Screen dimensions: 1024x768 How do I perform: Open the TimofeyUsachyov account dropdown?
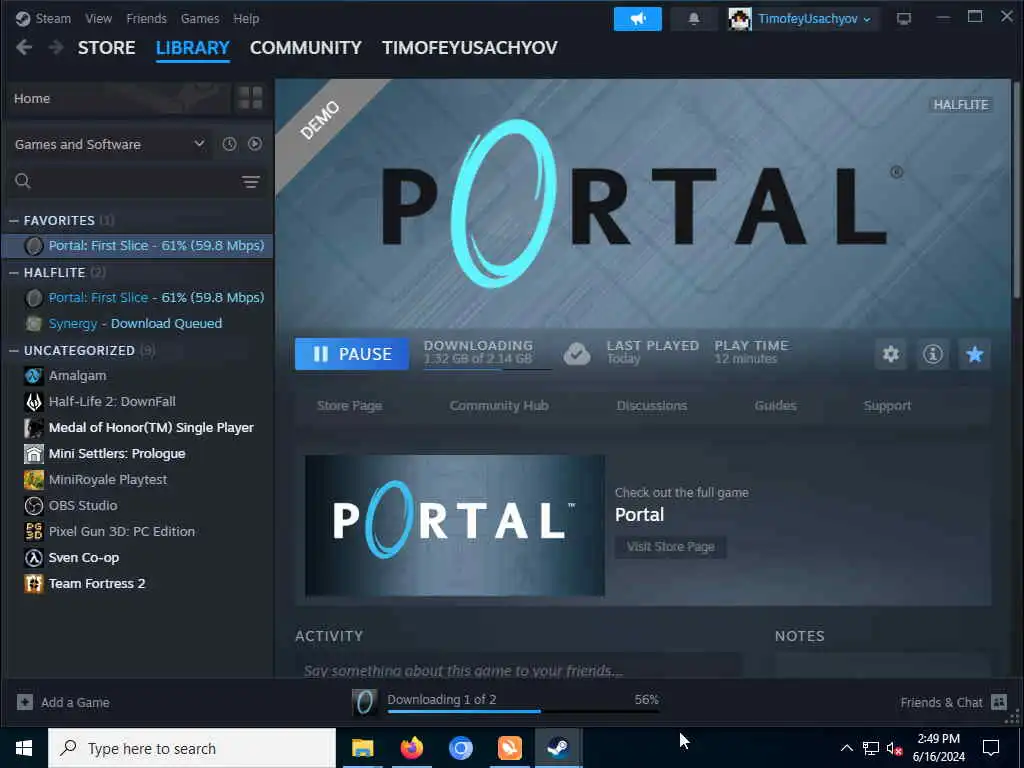point(814,19)
